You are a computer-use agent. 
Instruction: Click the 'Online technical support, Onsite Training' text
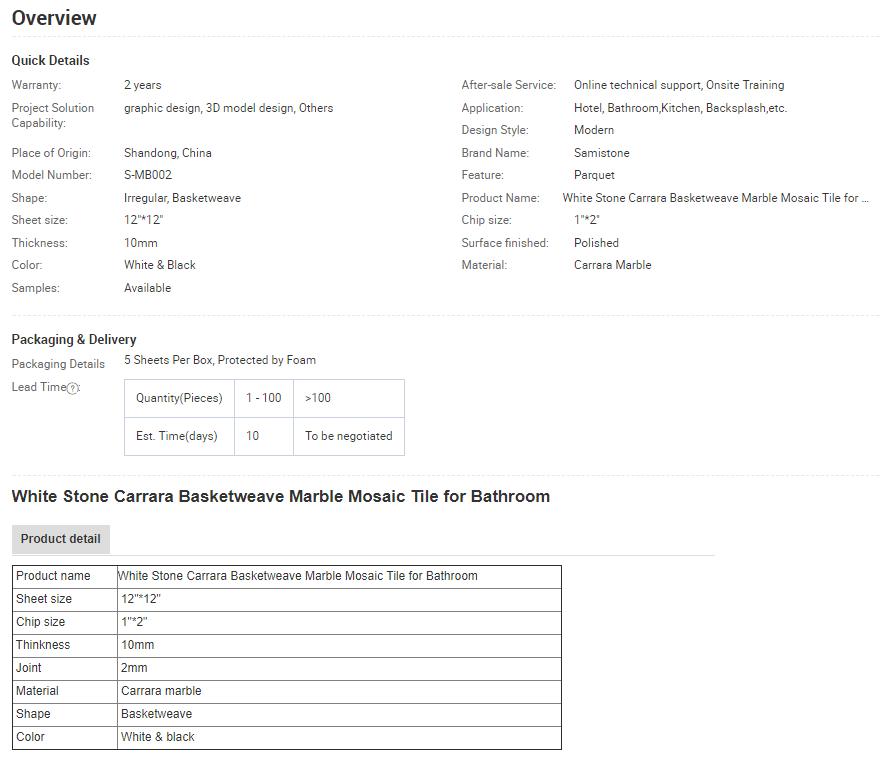click(678, 85)
